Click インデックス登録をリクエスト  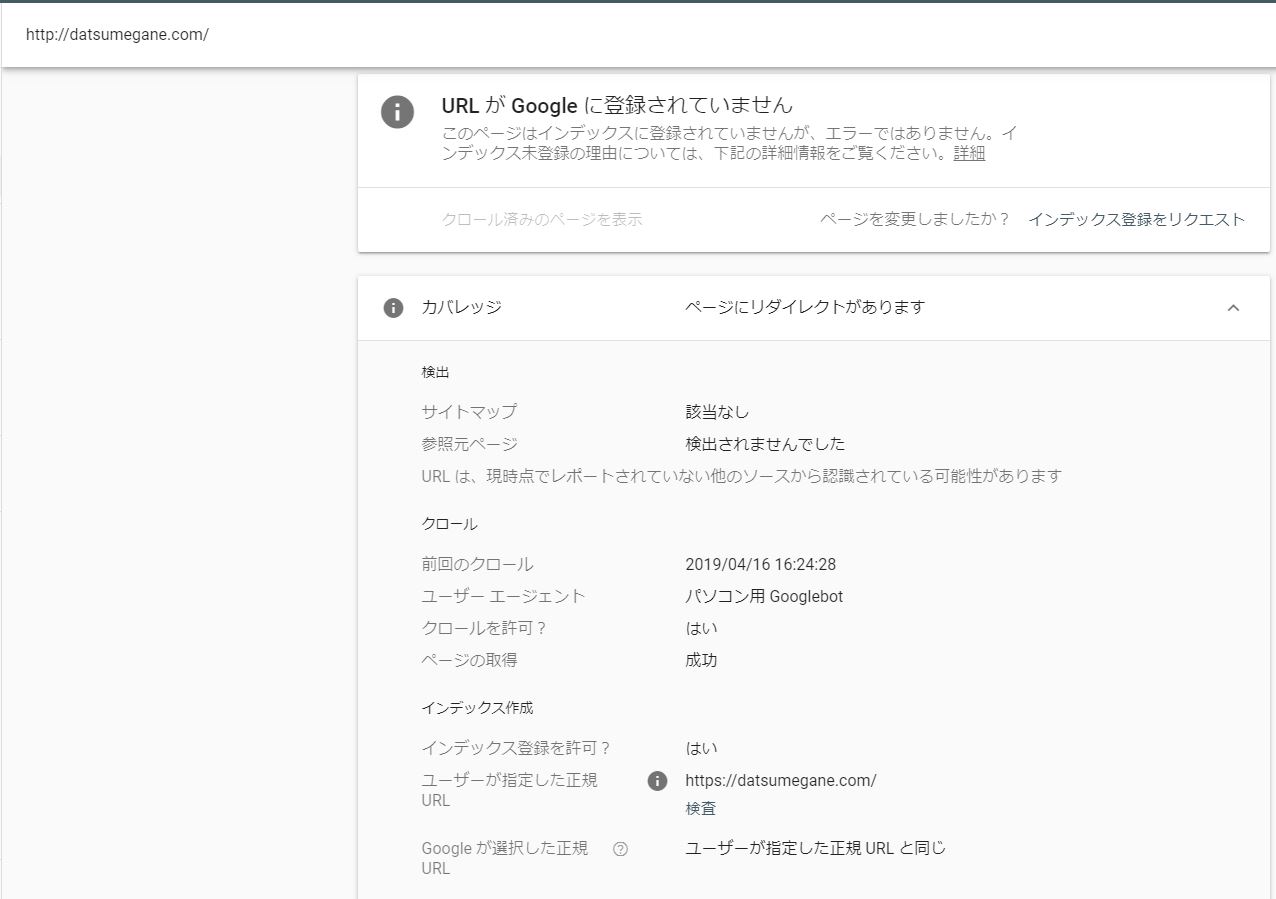click(x=1137, y=219)
